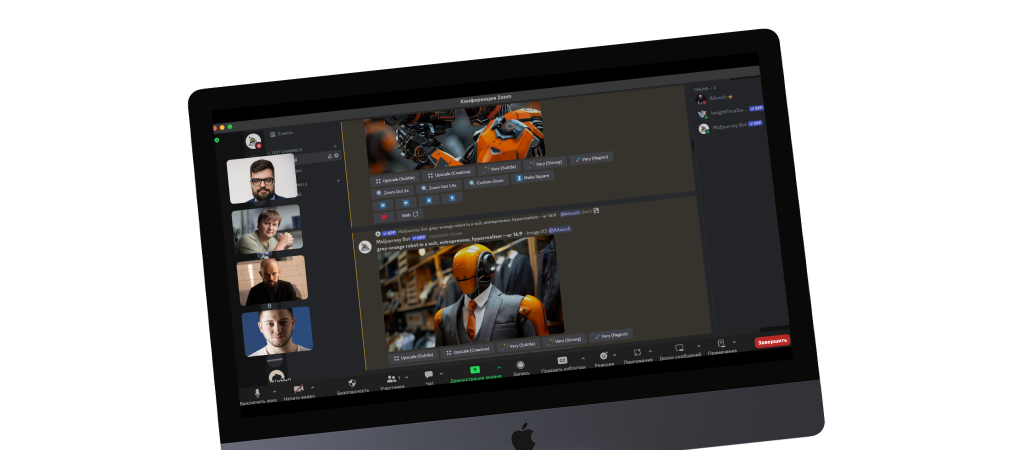Expand participants options arrow
Image resolution: width=1016 pixels, height=450 pixels.
pyautogui.click(x=407, y=377)
